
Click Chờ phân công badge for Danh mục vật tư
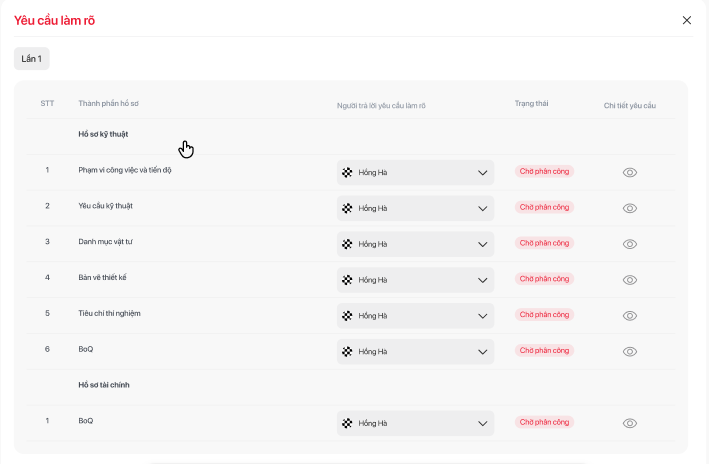coord(544,243)
